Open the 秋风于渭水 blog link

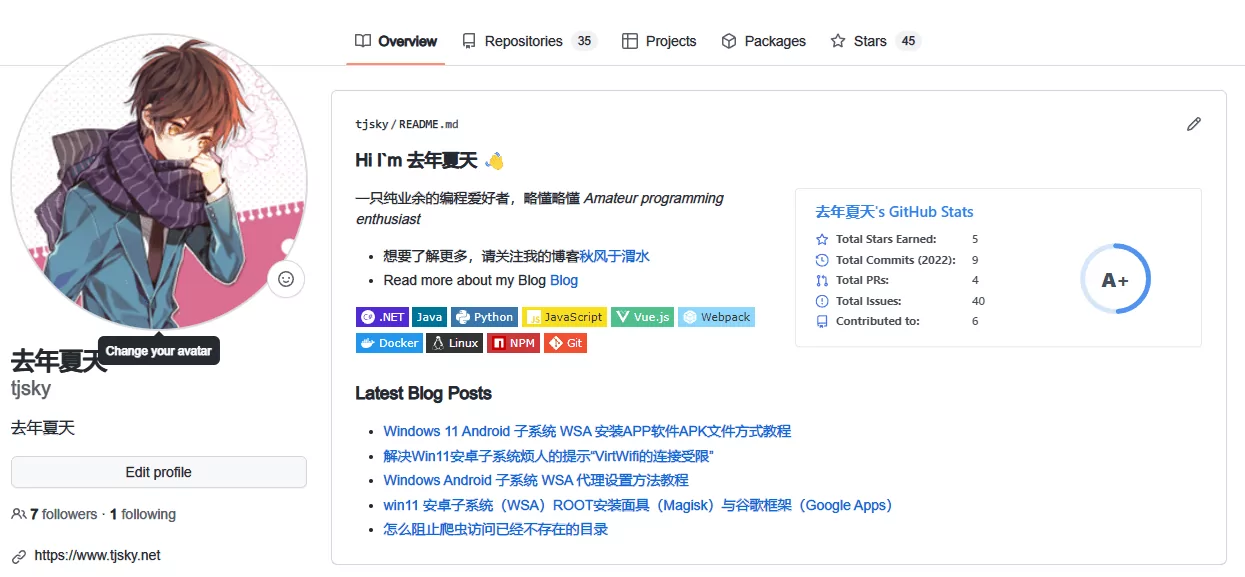coord(615,256)
